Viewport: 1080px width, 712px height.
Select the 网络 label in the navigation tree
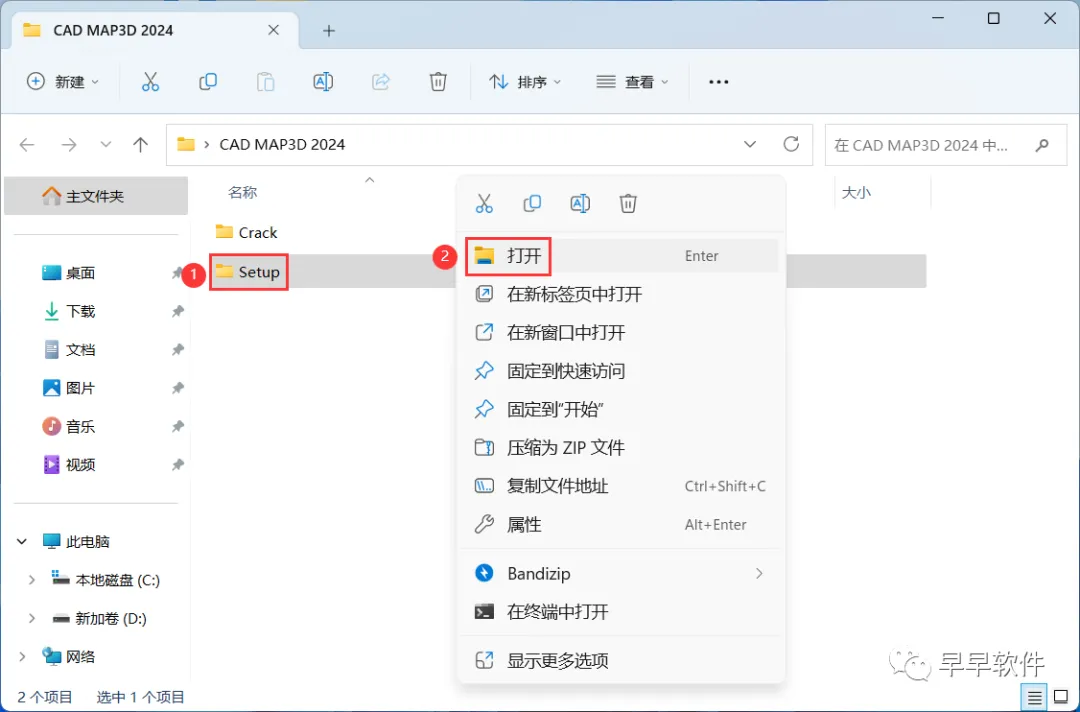(81, 657)
